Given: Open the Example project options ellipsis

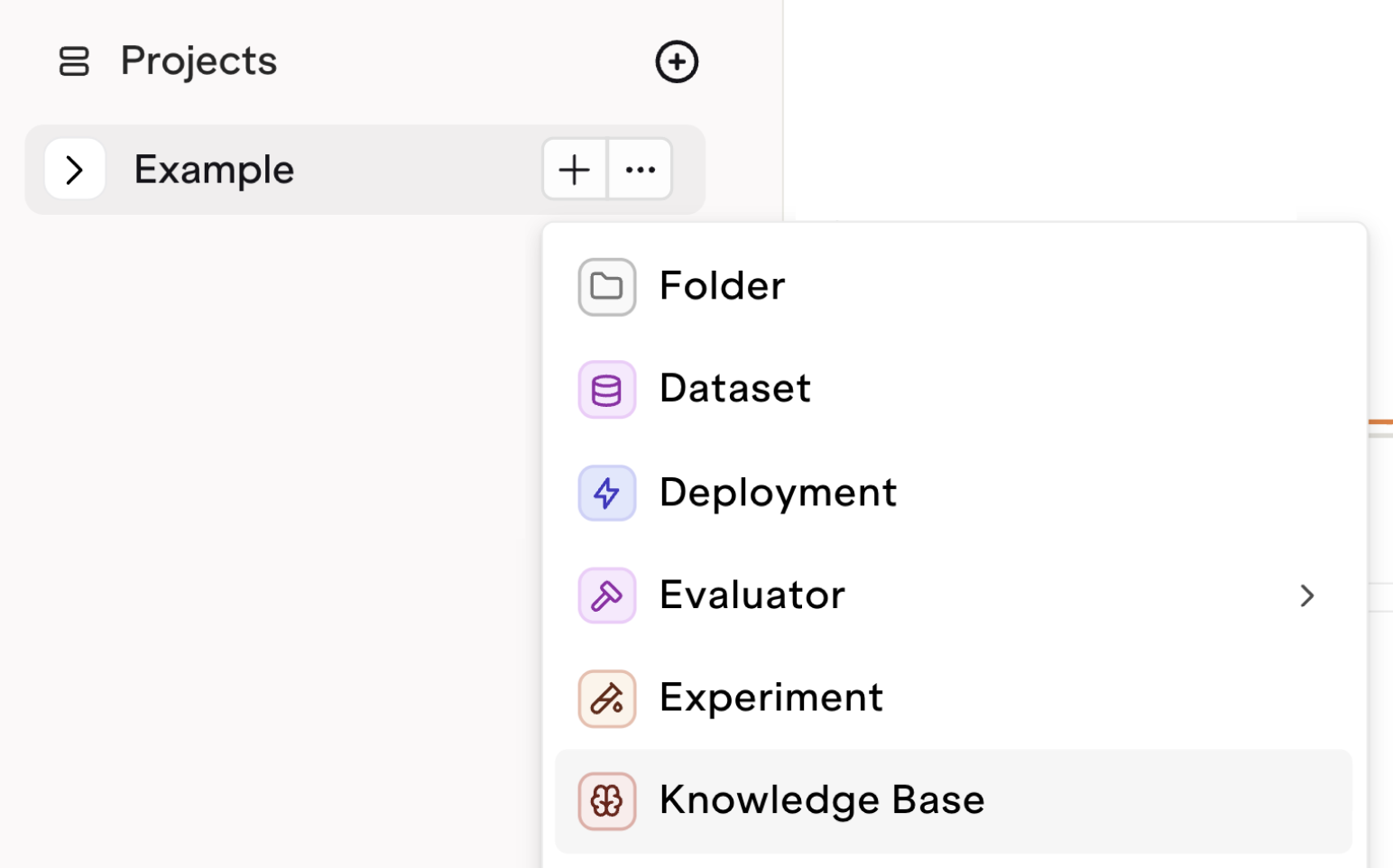Looking at the screenshot, I should (640, 170).
